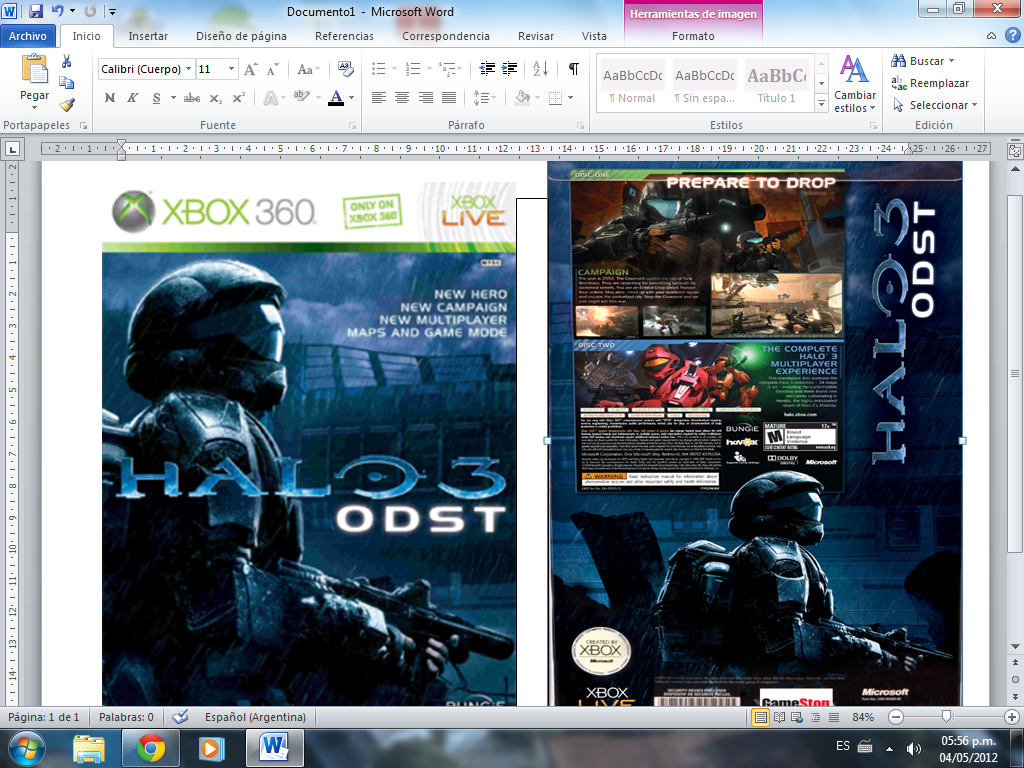
Task: Open the Formato image tools tab
Action: pyautogui.click(x=693, y=36)
